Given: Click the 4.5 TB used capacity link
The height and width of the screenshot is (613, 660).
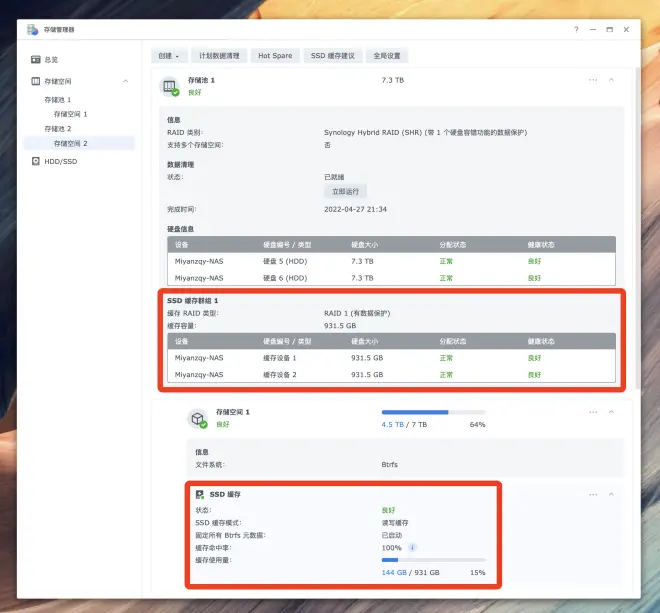Looking at the screenshot, I should click(x=392, y=424).
